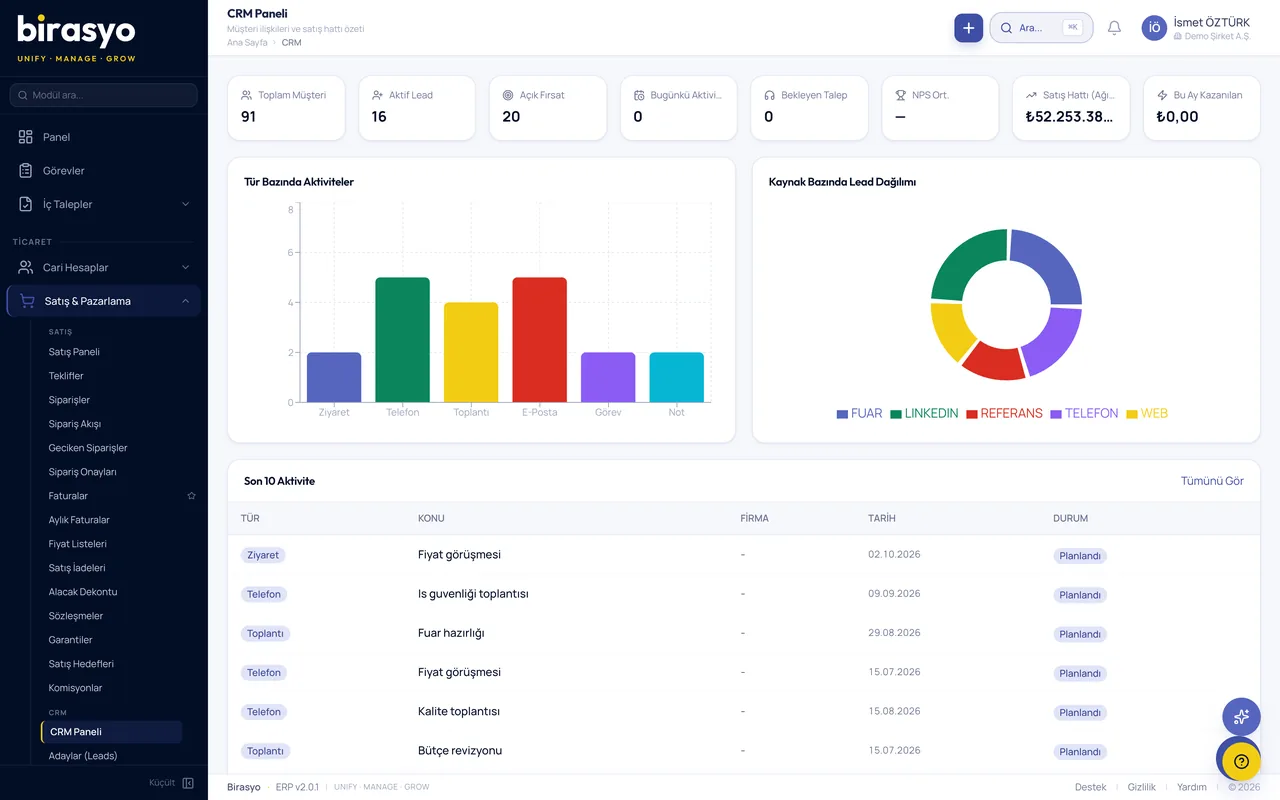Click the Aktif Lead stat card
The image size is (1280, 800).
pyautogui.click(x=417, y=108)
